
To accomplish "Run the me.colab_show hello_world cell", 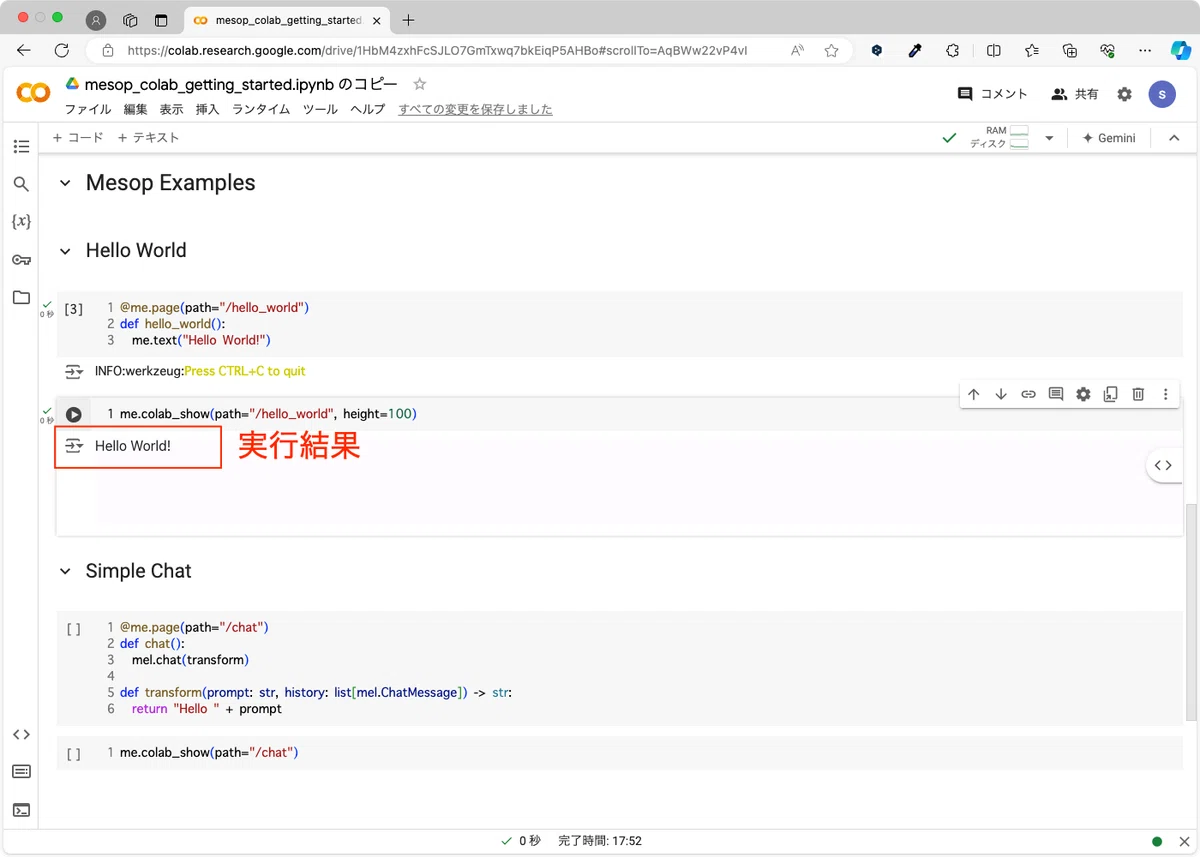I will pyautogui.click(x=74, y=414).
